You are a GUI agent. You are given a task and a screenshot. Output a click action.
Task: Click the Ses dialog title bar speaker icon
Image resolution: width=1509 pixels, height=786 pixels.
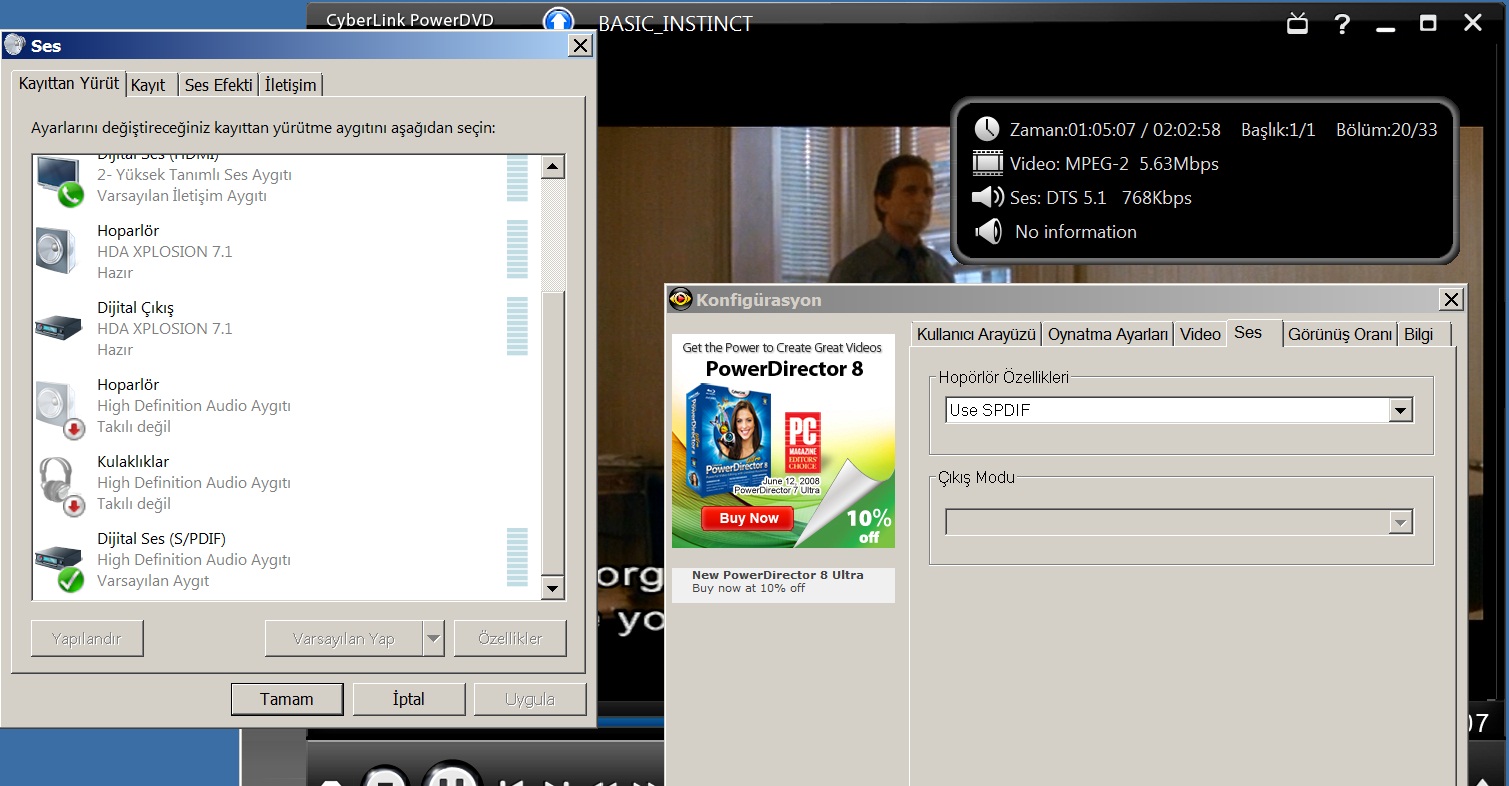(x=15, y=45)
